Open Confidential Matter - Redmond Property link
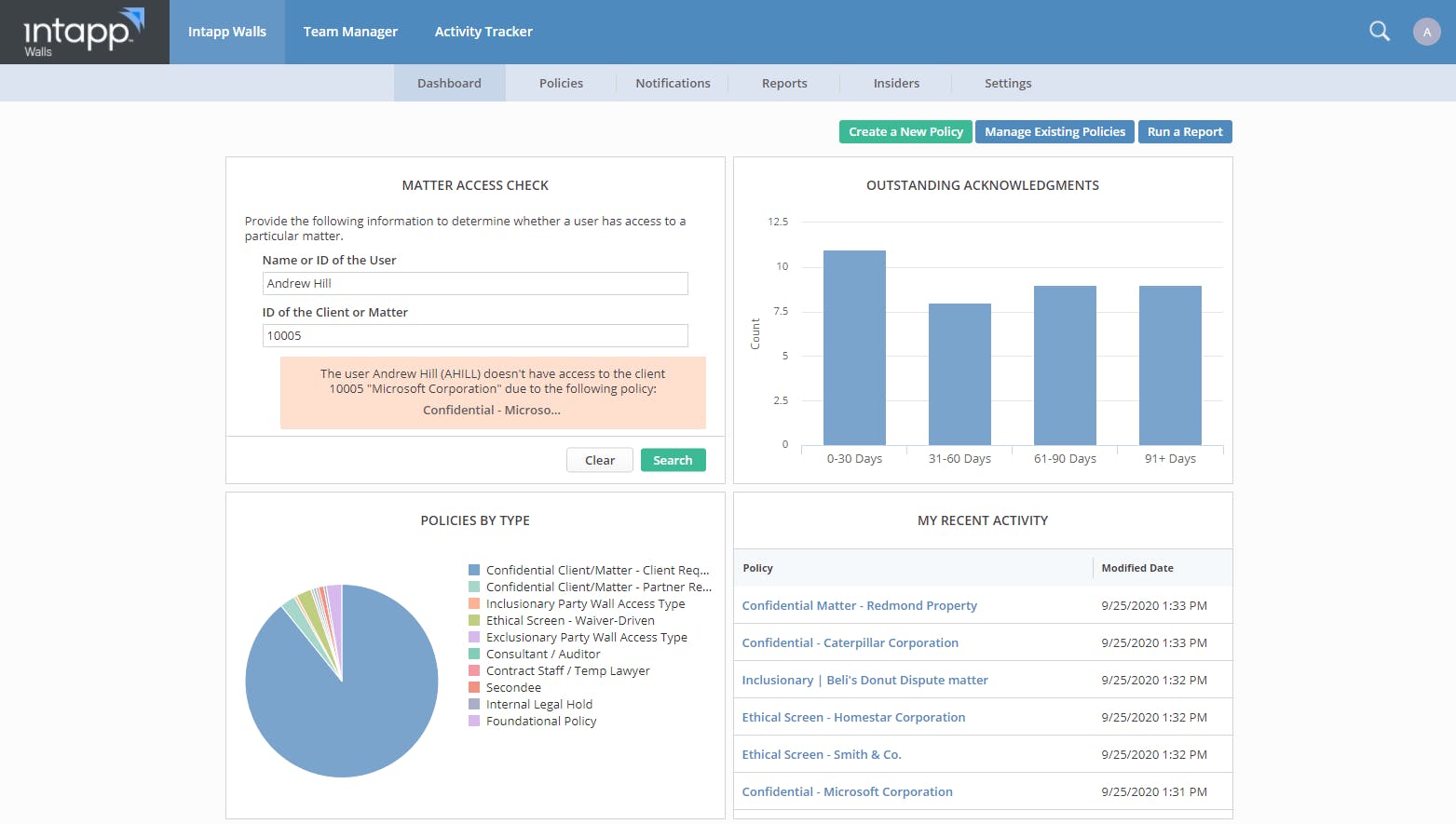The width and height of the screenshot is (1456, 824). tap(859, 605)
